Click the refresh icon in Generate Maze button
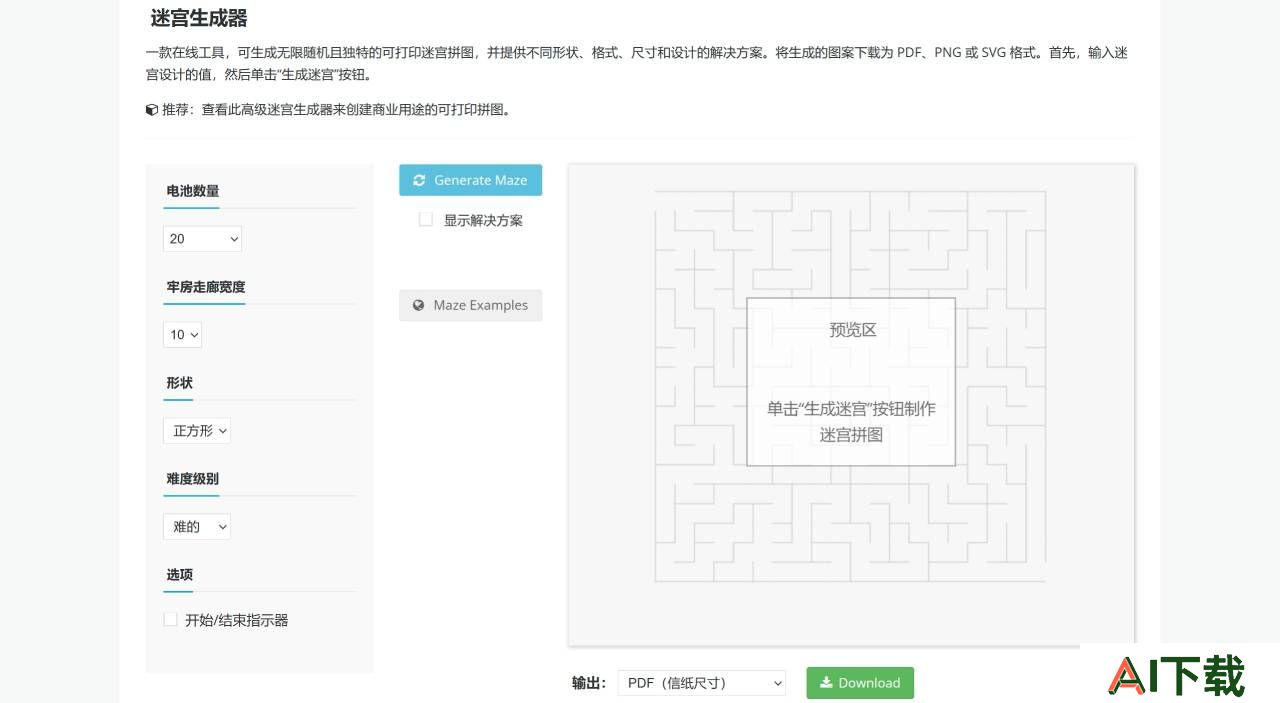This screenshot has height=703, width=1280. click(x=419, y=180)
